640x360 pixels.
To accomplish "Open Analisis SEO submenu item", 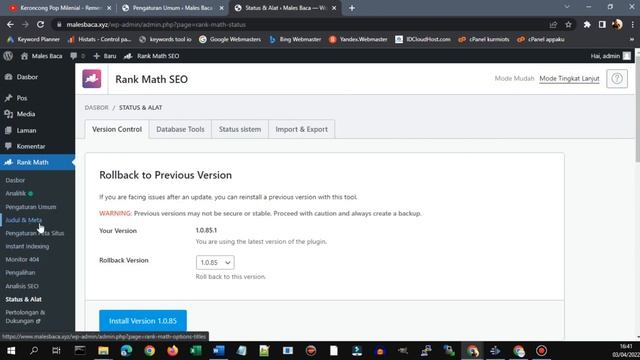I will coord(22,286).
